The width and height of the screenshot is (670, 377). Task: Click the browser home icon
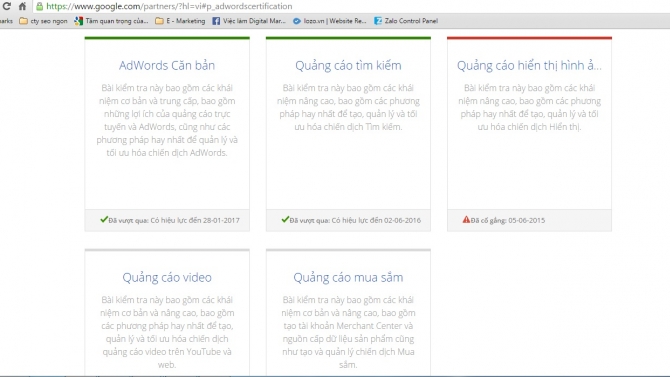coord(23,6)
